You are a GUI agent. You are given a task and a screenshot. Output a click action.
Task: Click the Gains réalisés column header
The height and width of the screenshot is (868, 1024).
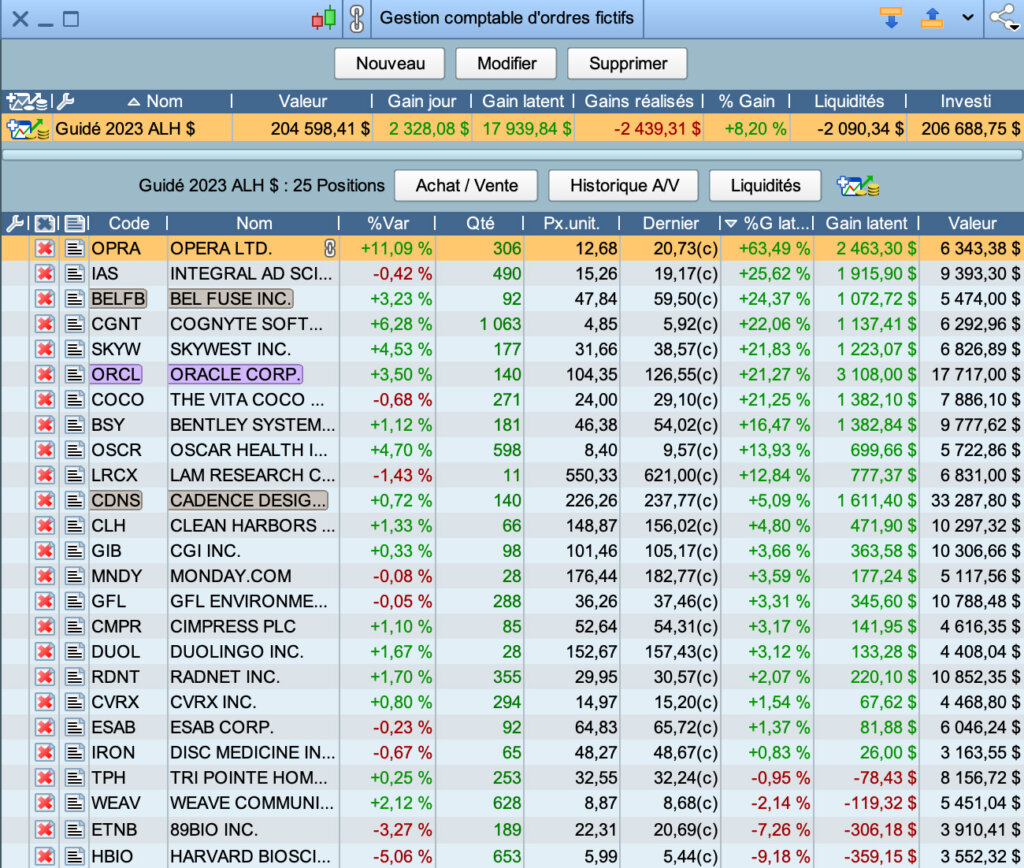tap(639, 101)
